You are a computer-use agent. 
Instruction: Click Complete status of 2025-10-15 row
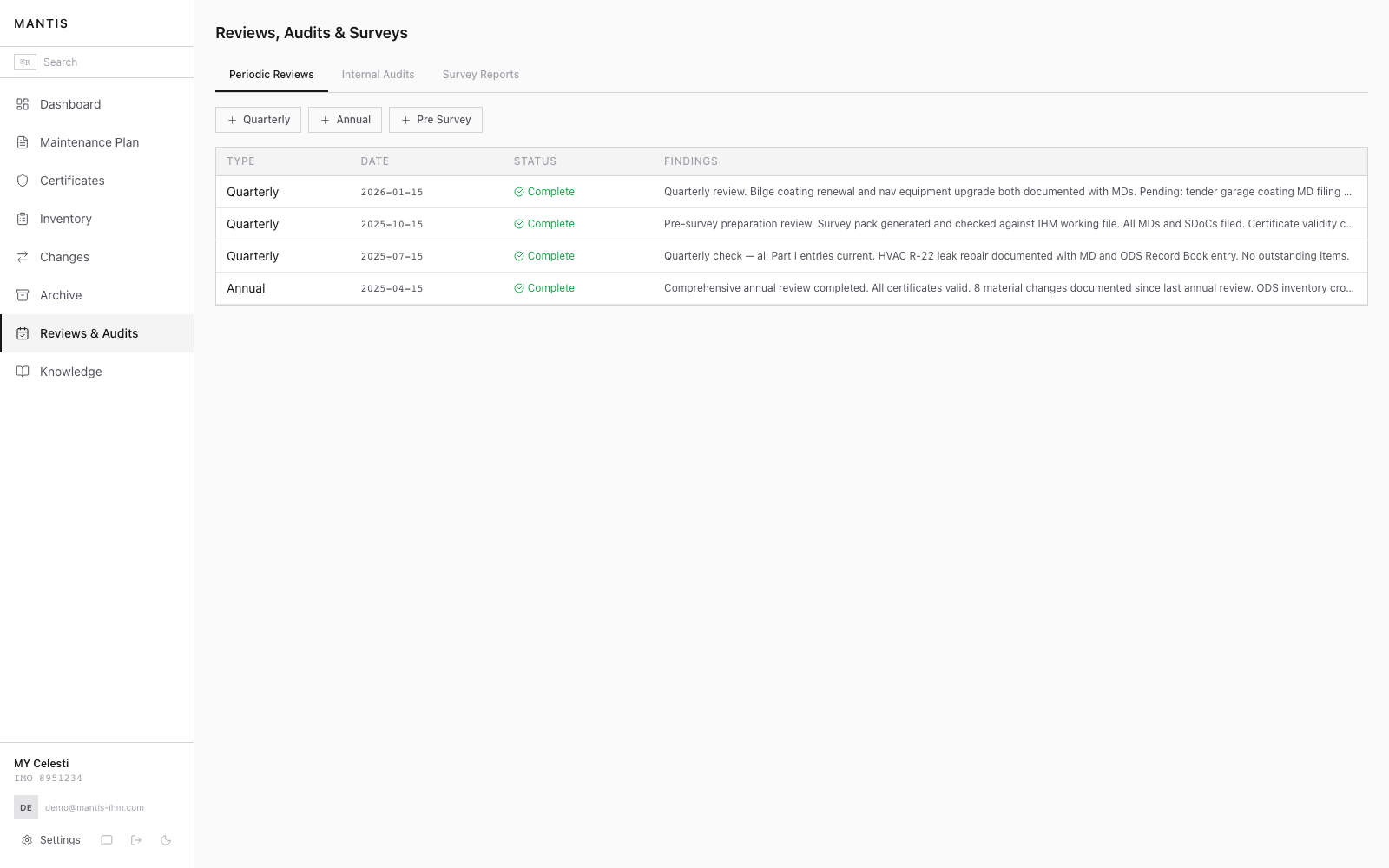(x=544, y=224)
